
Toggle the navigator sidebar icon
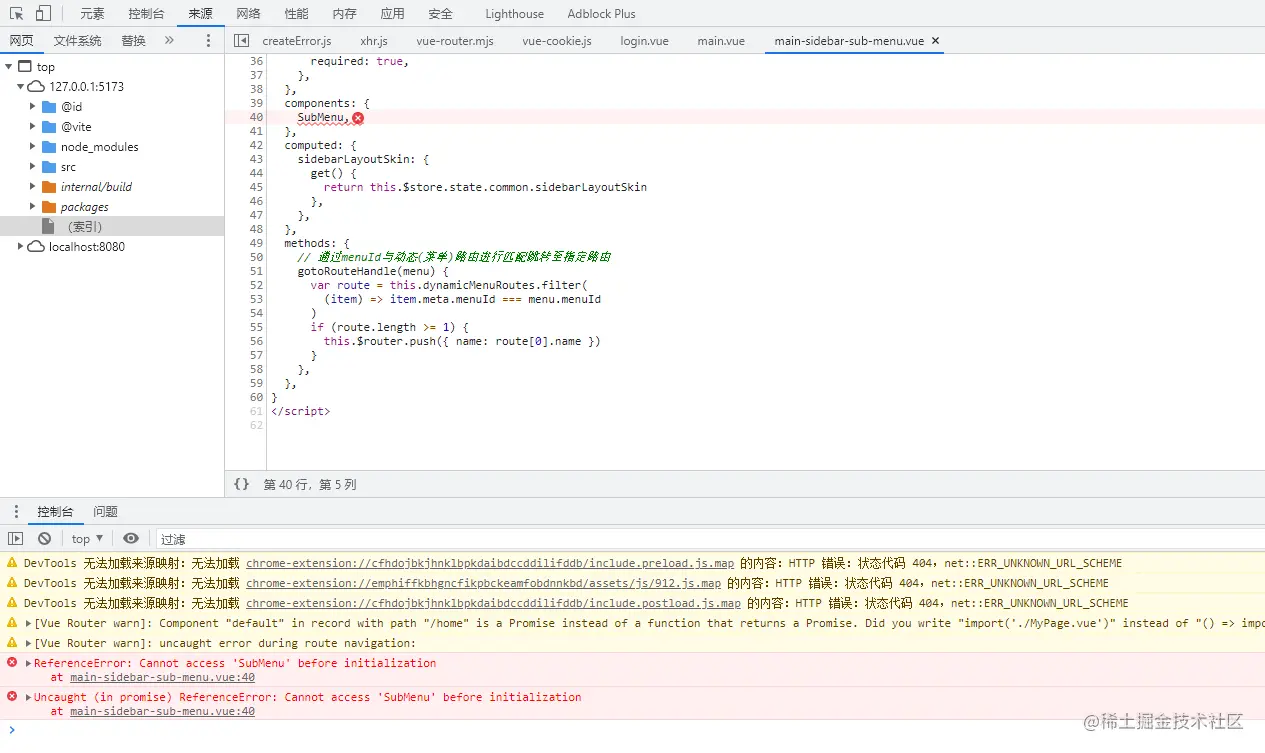point(241,41)
